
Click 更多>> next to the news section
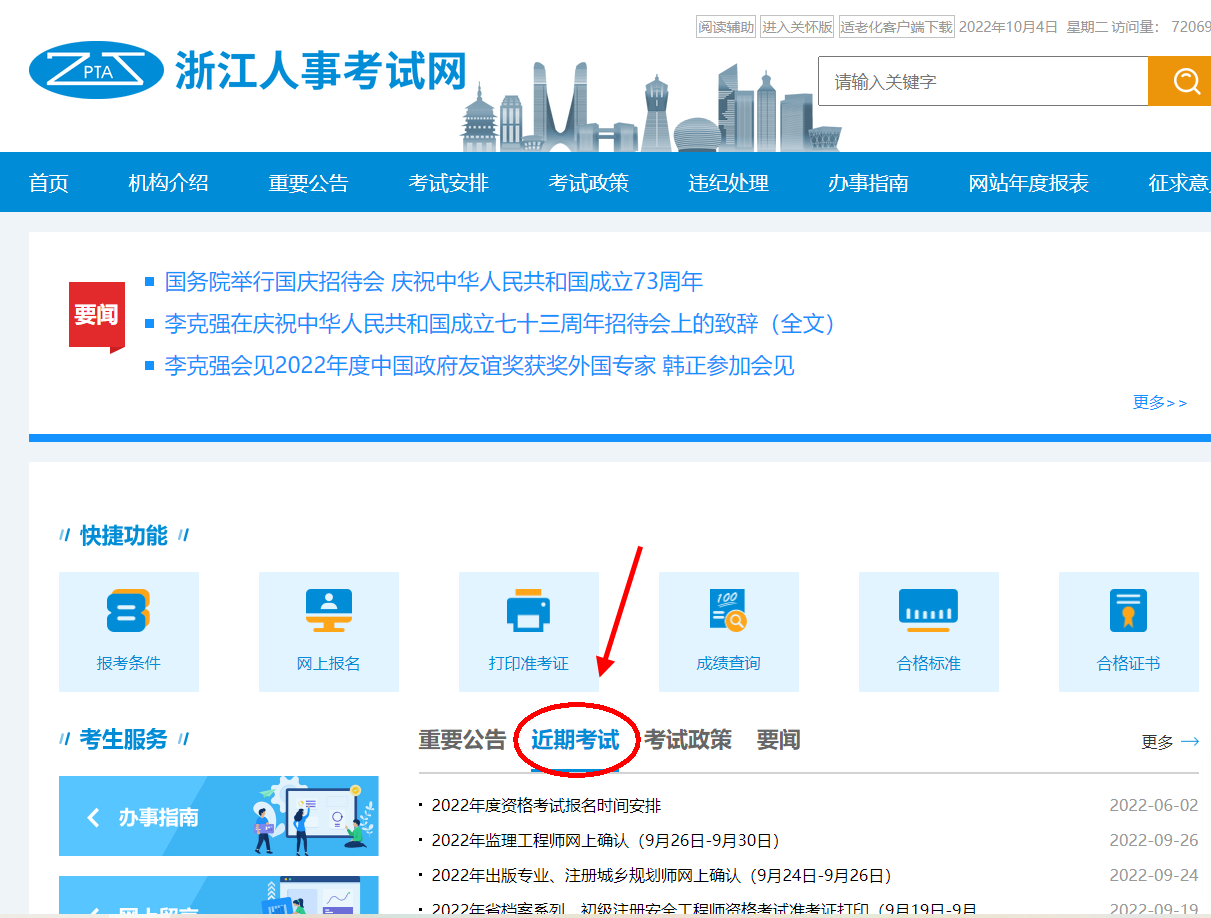pyautogui.click(x=1159, y=402)
